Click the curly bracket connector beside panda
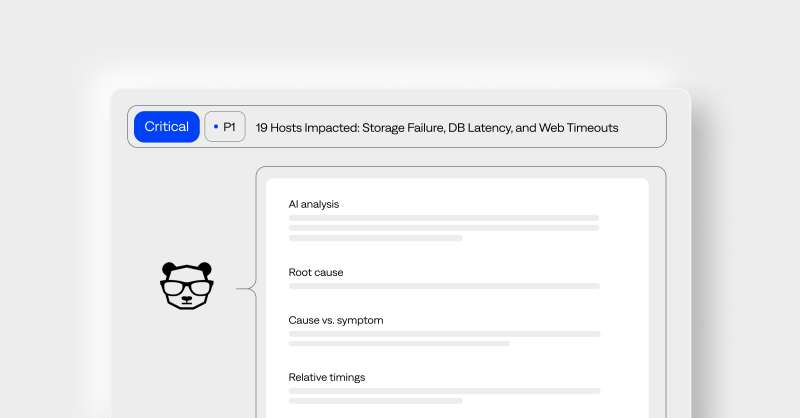This screenshot has height=418, width=800. click(246, 289)
